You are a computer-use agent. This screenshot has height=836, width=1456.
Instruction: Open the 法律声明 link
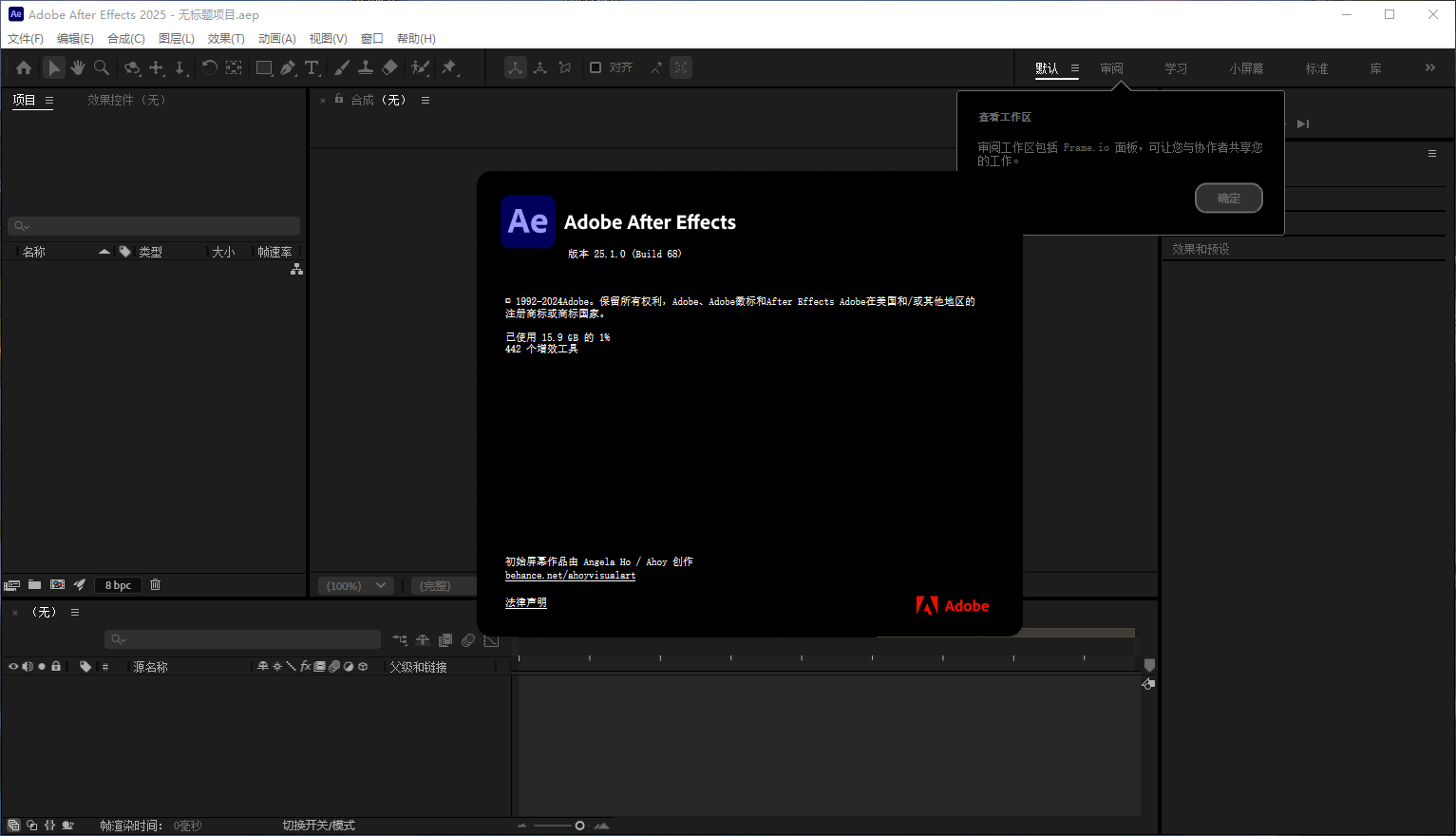coord(526,602)
